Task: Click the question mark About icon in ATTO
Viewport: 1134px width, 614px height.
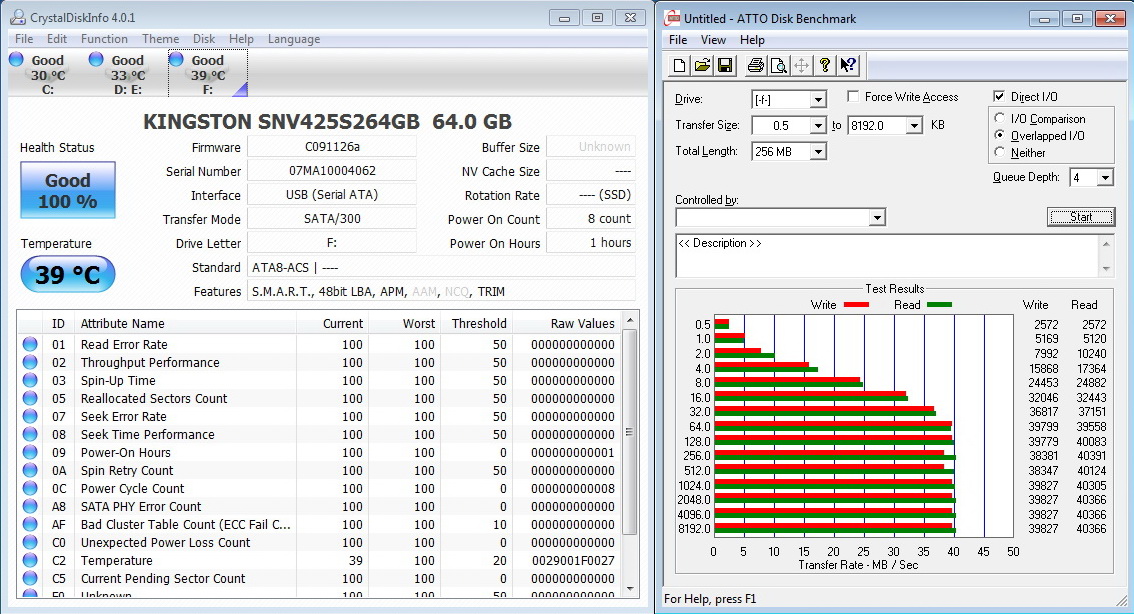Action: tap(824, 66)
